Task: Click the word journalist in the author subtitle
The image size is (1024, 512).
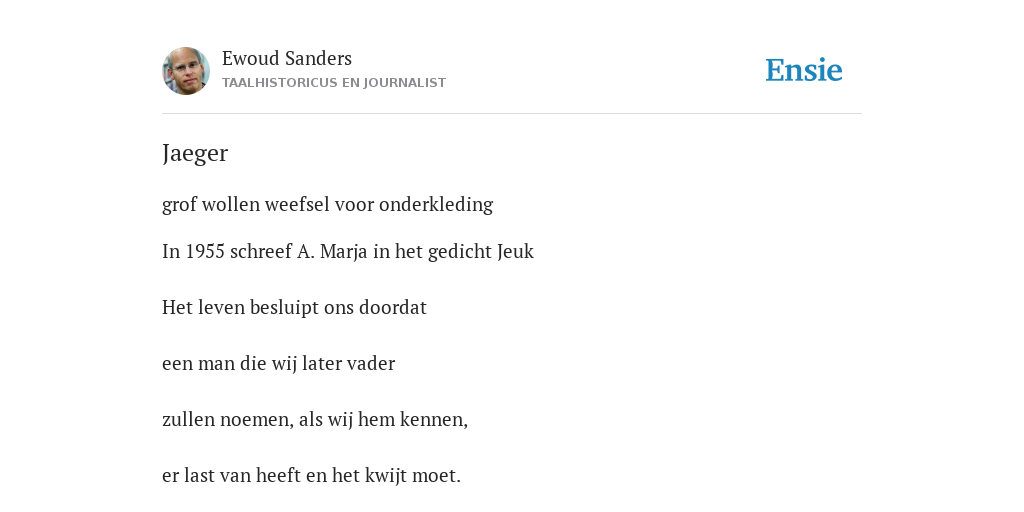Action: (405, 83)
